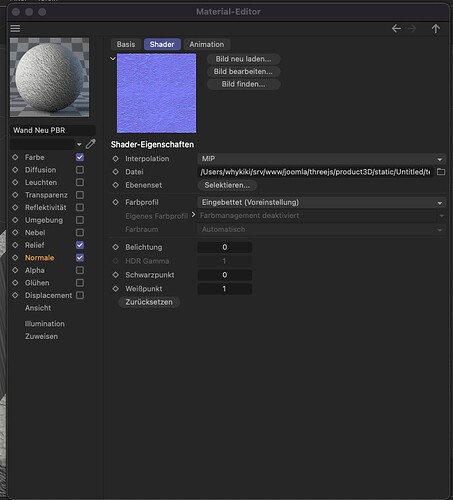
Task: Go back with the left arrow icon
Action: (x=396, y=29)
